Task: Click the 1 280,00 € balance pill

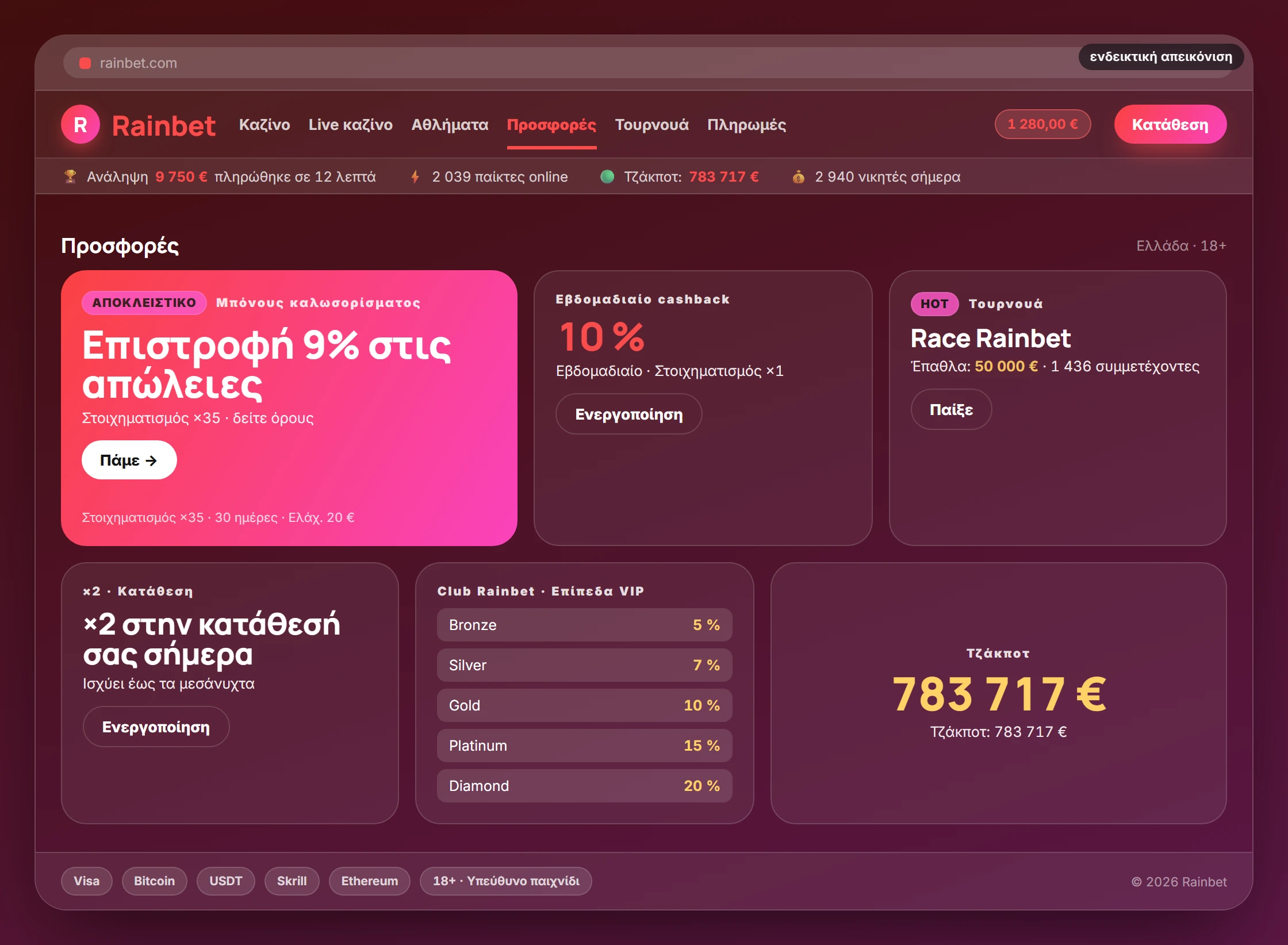Action: [x=1042, y=124]
